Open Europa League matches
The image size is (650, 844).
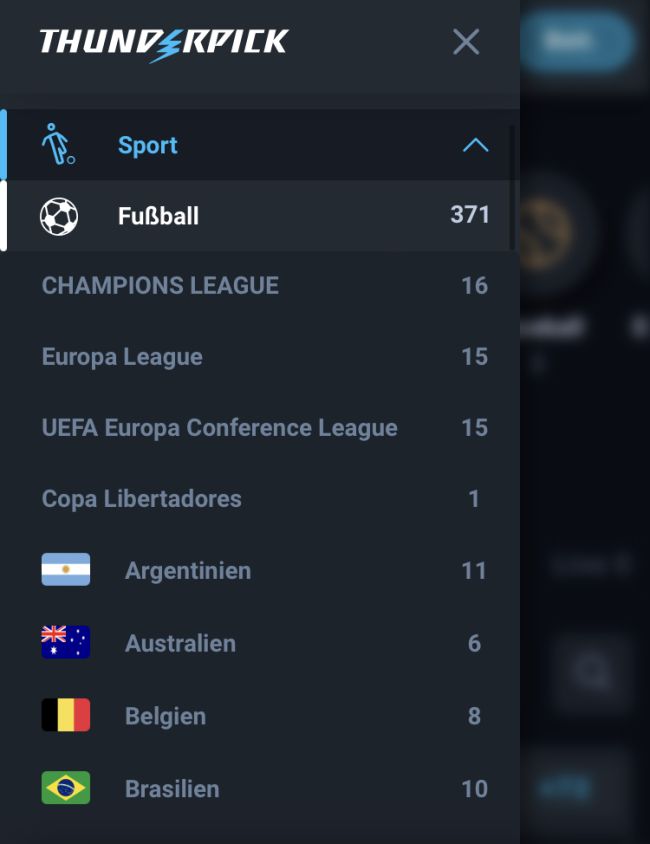pyautogui.click(x=122, y=357)
